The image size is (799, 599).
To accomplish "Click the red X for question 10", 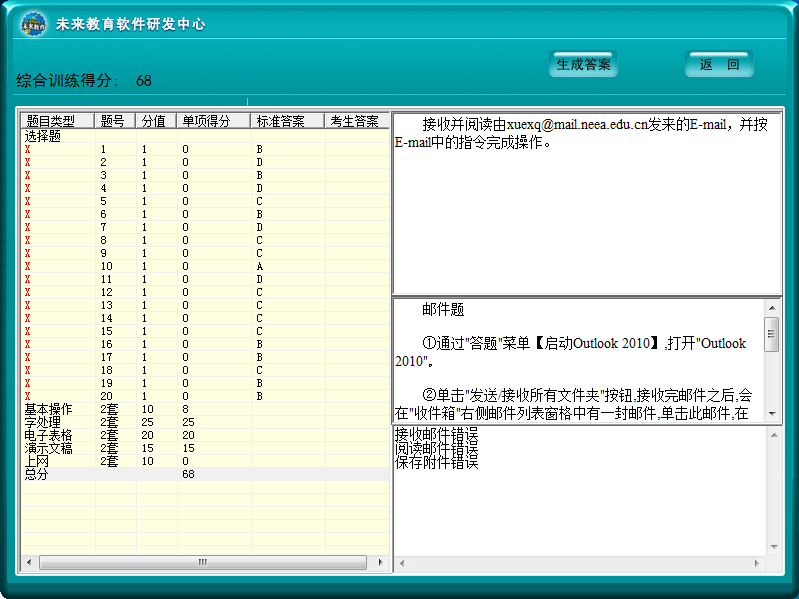I will coord(28,266).
